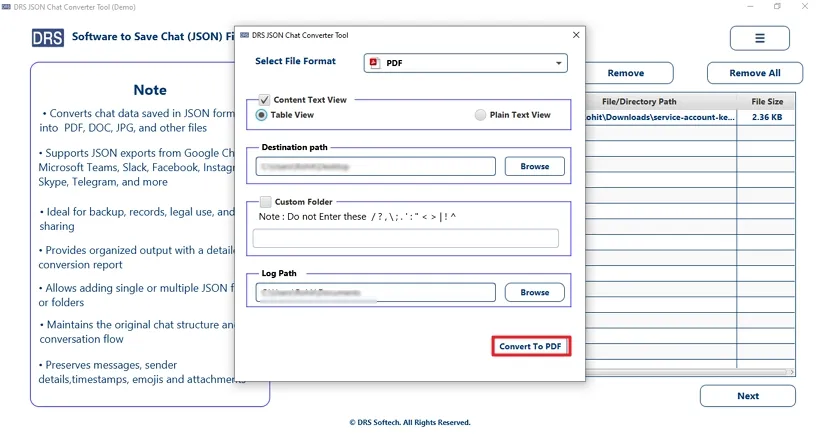Click the Convert To PDF button

pos(530,346)
